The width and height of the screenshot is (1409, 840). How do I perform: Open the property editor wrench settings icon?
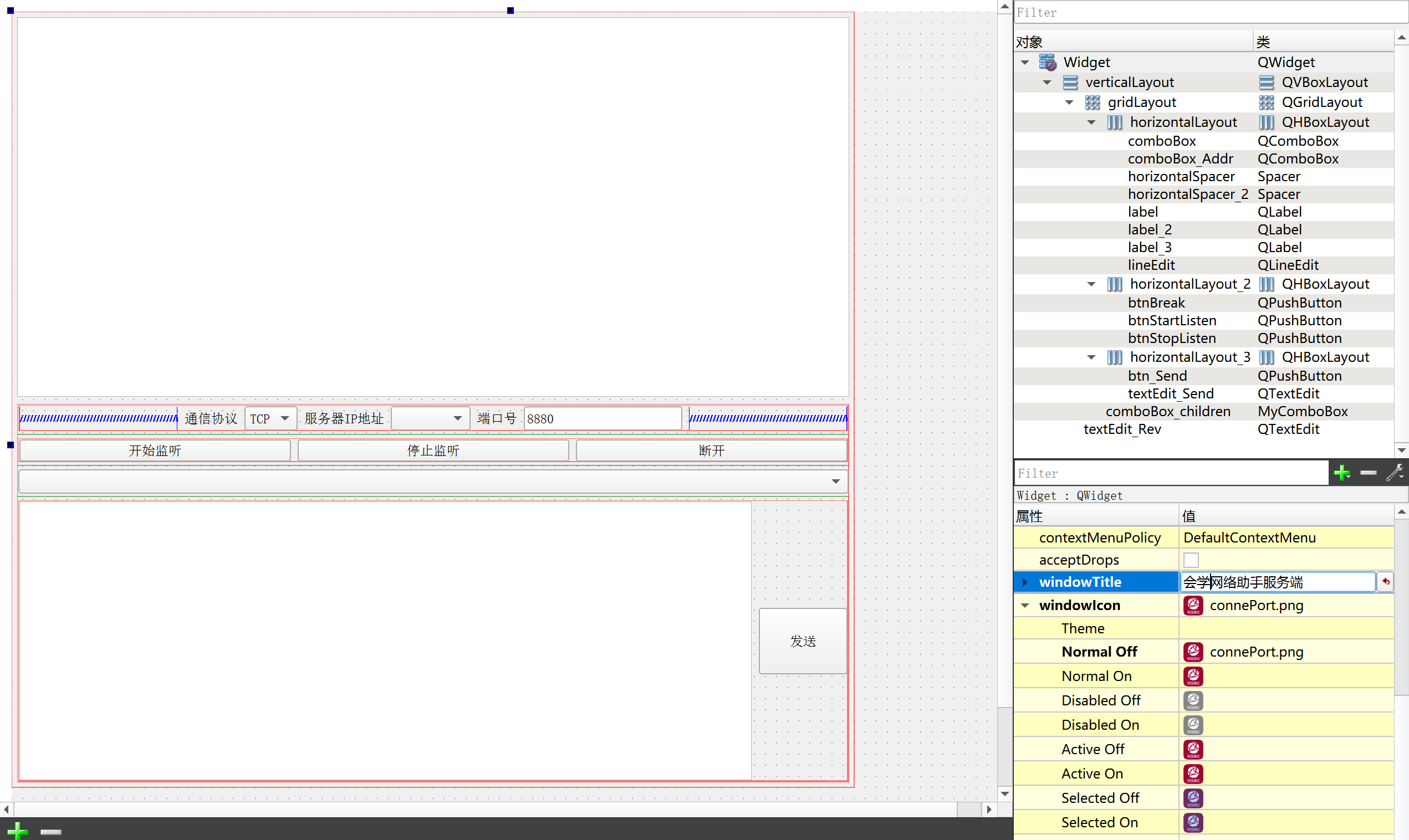point(1394,473)
